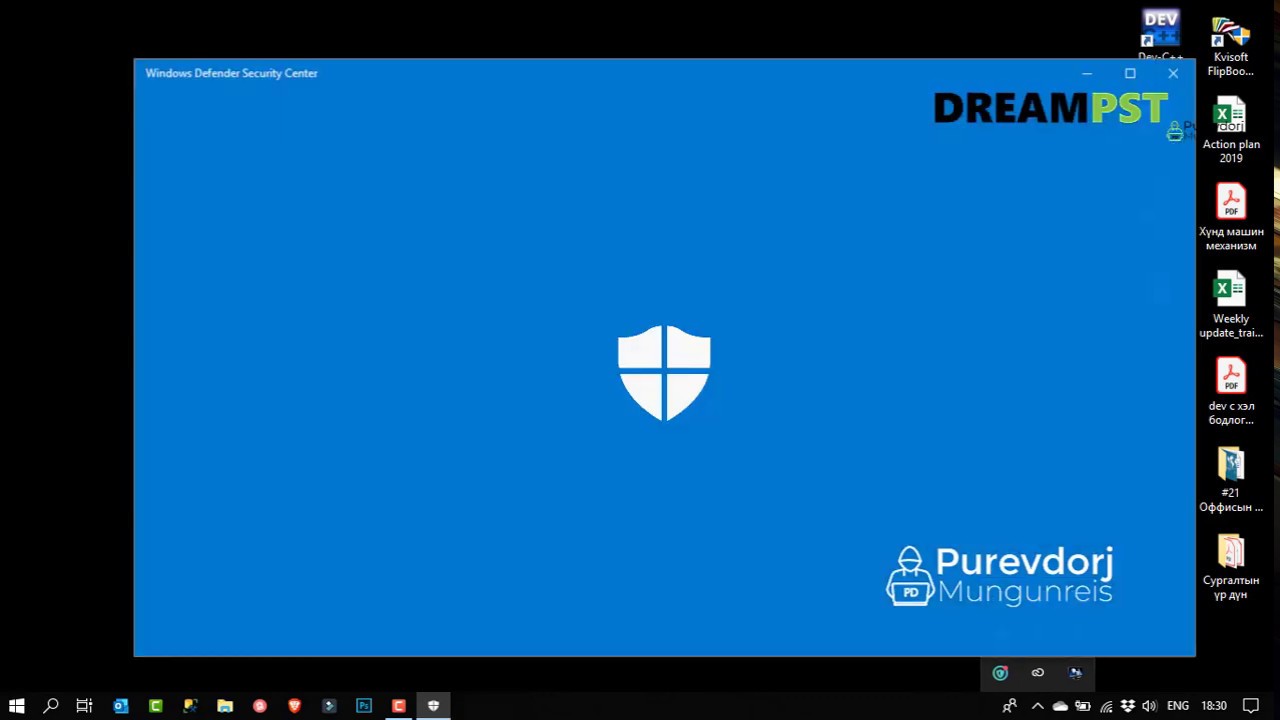Open the Windows Start menu
Screen dimensions: 1280x720
[16, 706]
